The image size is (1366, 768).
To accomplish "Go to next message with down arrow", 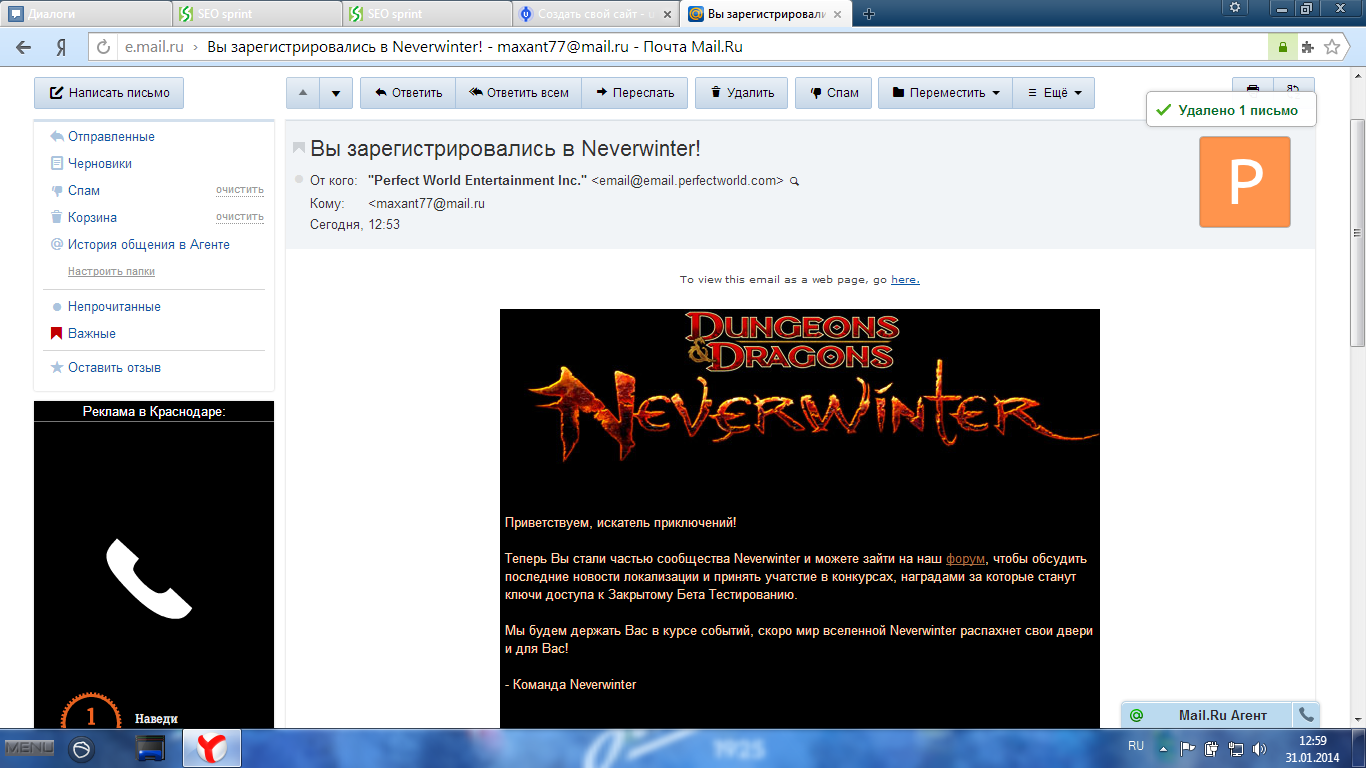I will coord(336,93).
